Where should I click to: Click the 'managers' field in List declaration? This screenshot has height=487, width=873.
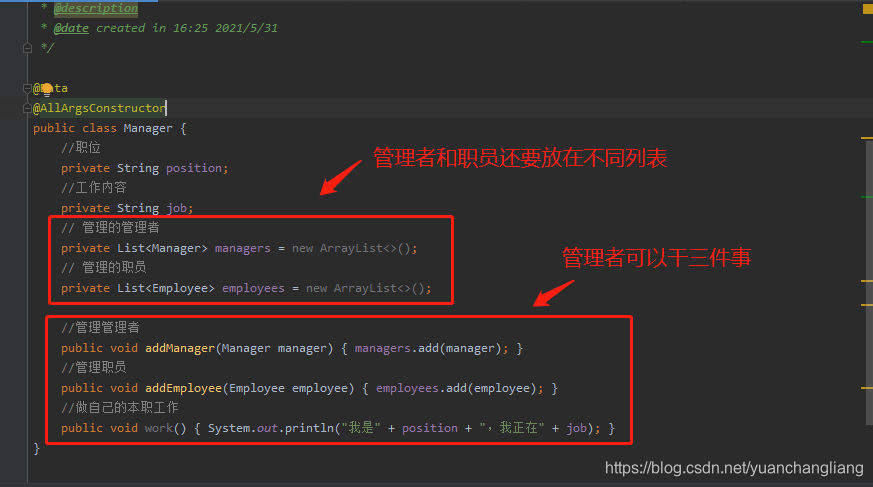(x=243, y=248)
